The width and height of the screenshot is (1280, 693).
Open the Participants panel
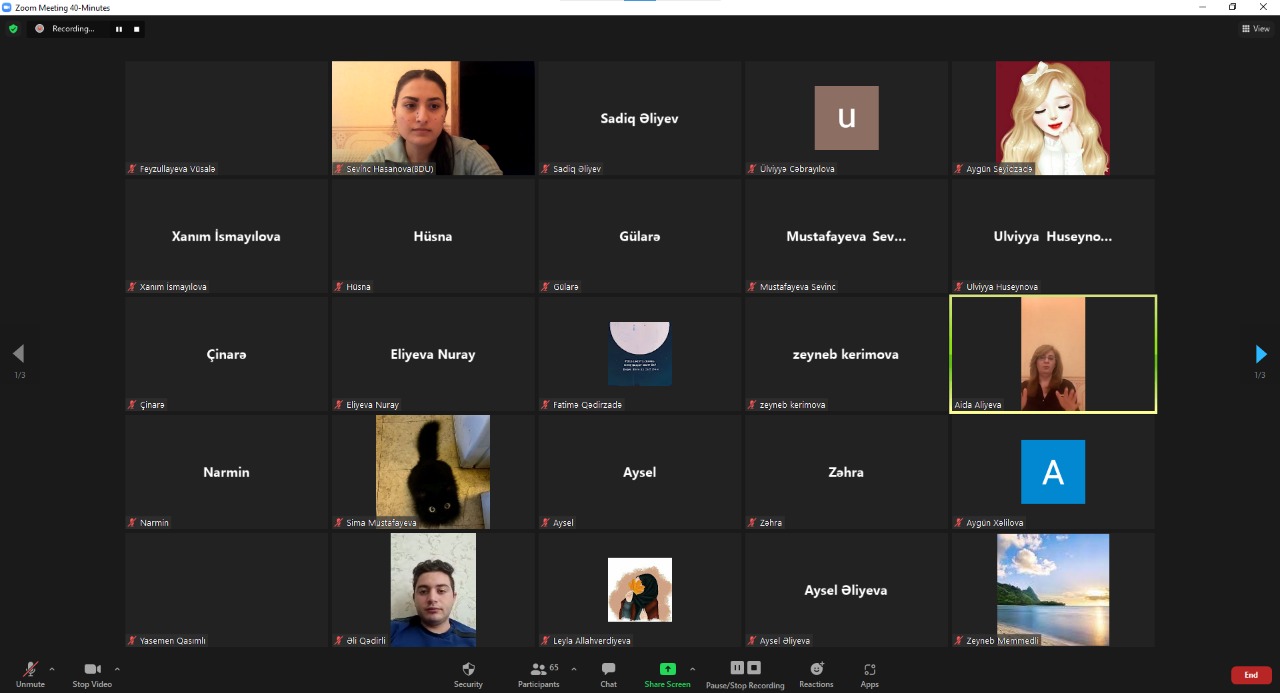pos(539,674)
